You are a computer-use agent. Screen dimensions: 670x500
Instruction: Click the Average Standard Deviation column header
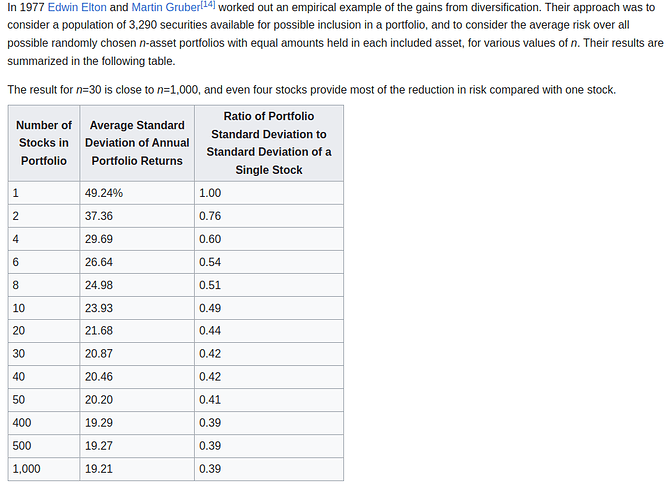(137, 143)
